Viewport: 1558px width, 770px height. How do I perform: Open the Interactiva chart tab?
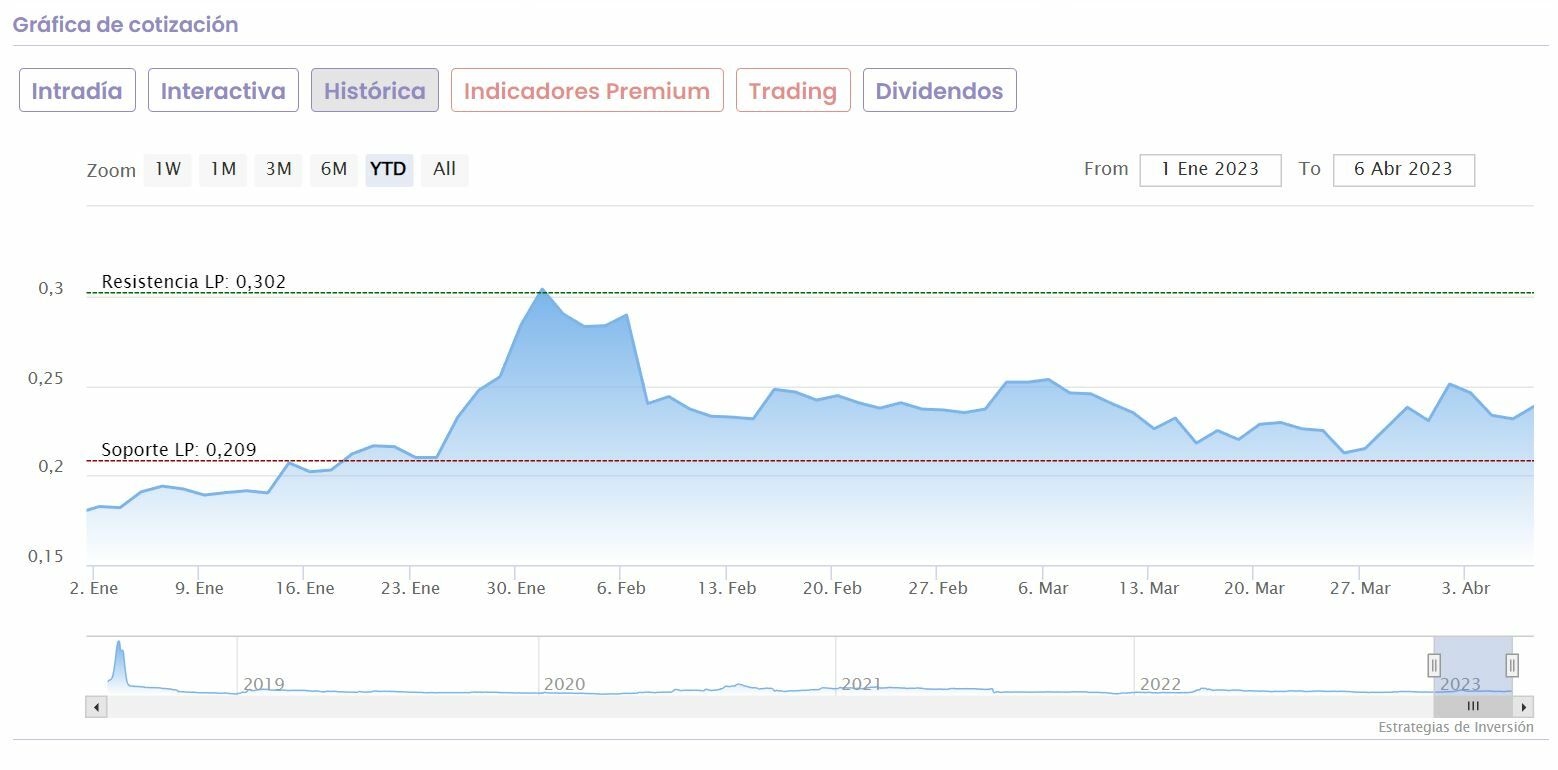(x=223, y=91)
